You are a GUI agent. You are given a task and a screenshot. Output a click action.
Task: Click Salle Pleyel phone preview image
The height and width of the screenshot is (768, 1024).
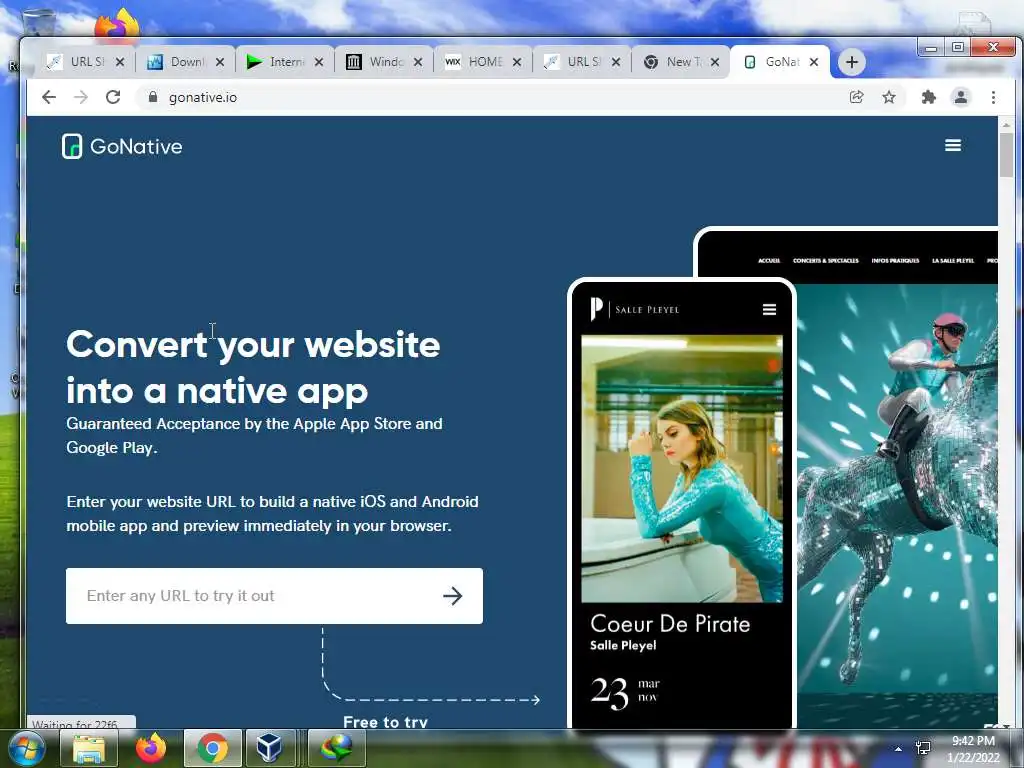click(682, 469)
